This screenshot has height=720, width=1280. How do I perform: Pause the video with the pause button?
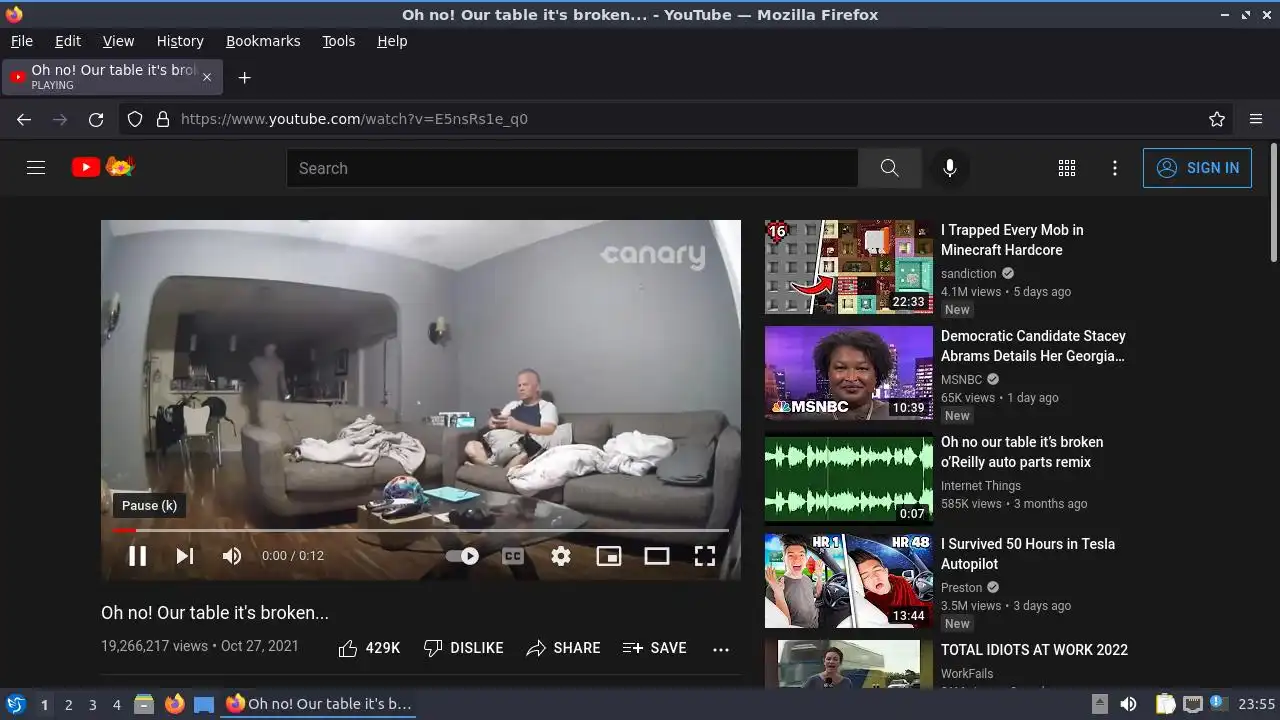click(137, 556)
